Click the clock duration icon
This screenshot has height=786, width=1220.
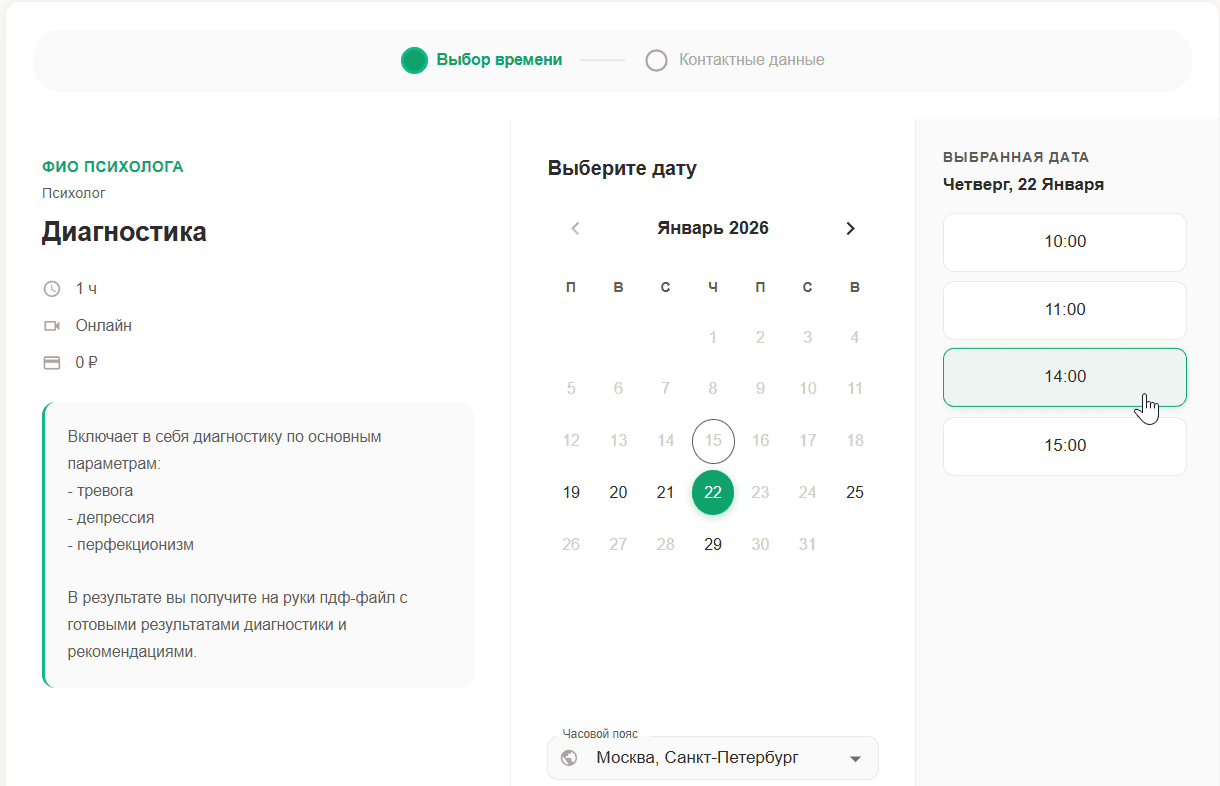pos(52,289)
